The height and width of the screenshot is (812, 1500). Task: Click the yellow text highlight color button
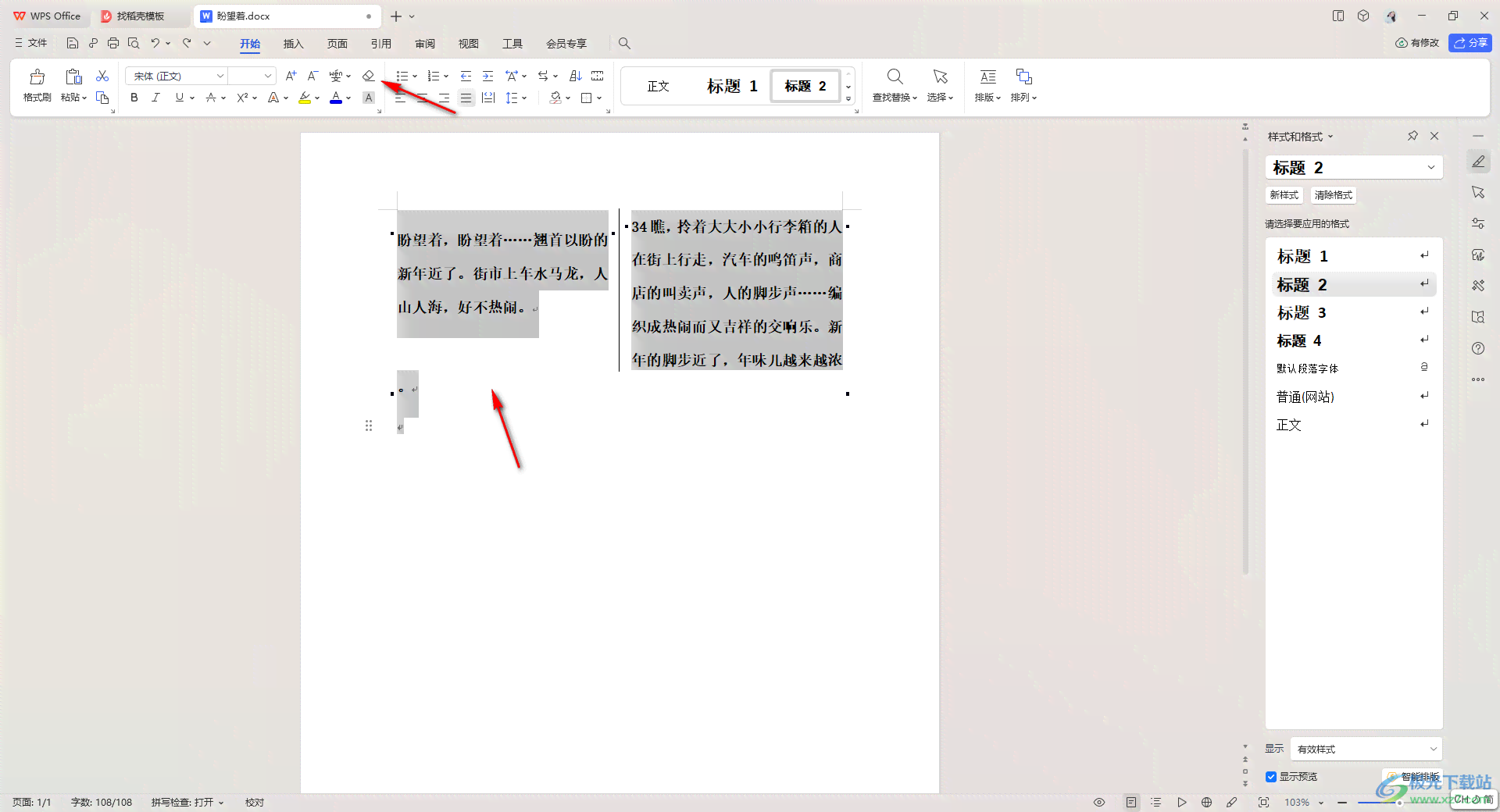[305, 98]
